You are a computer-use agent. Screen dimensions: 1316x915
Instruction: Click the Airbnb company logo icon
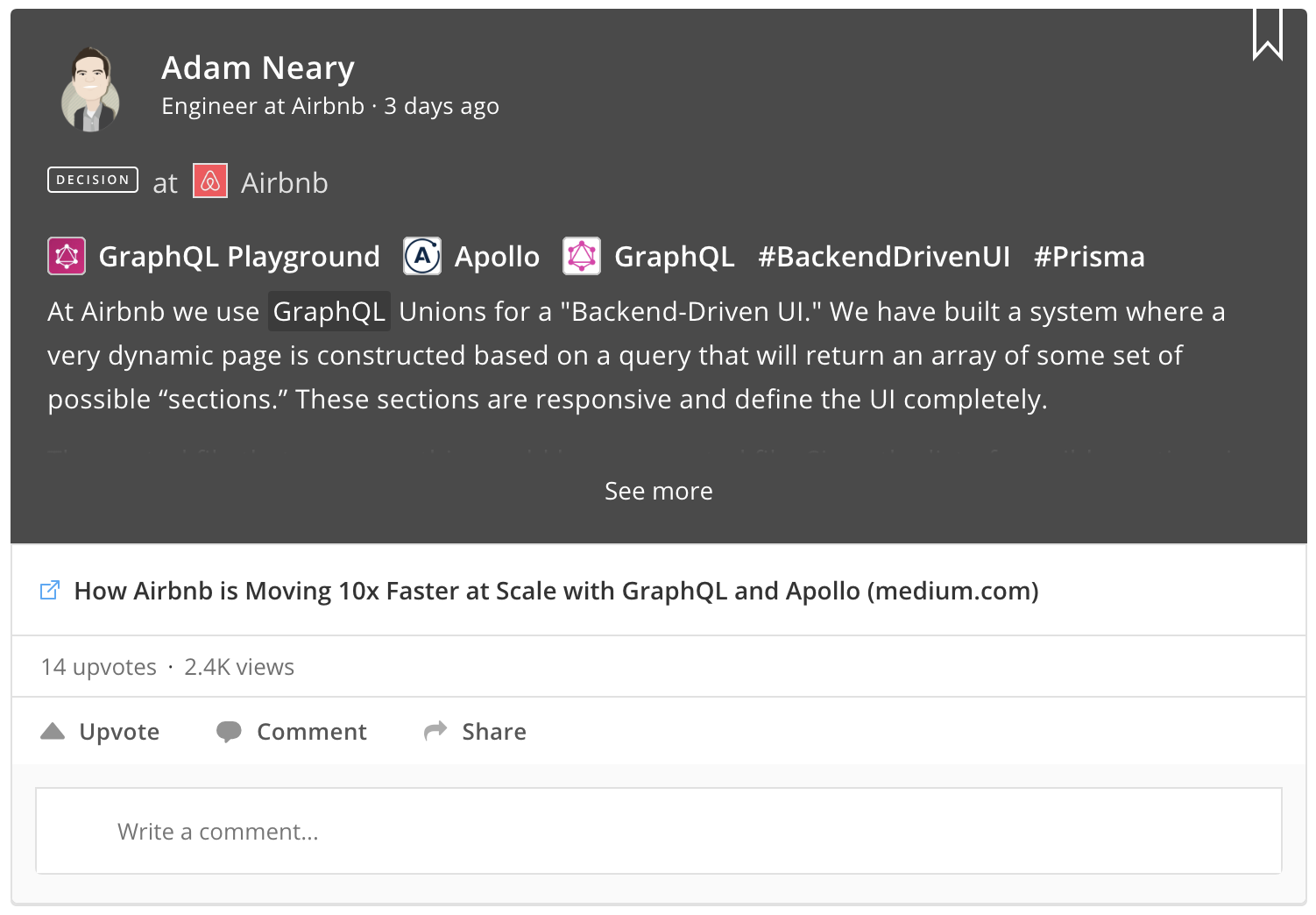(x=210, y=181)
